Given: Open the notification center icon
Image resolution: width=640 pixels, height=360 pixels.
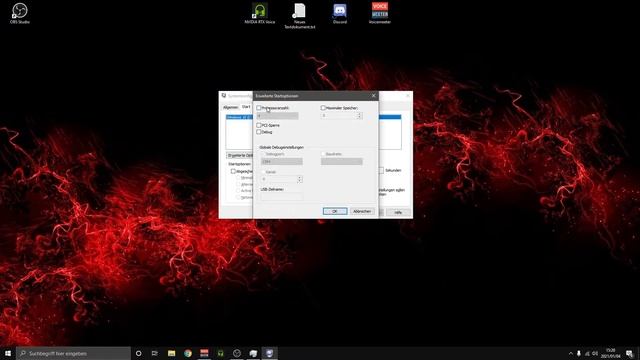Looking at the screenshot, I should click(629, 353).
